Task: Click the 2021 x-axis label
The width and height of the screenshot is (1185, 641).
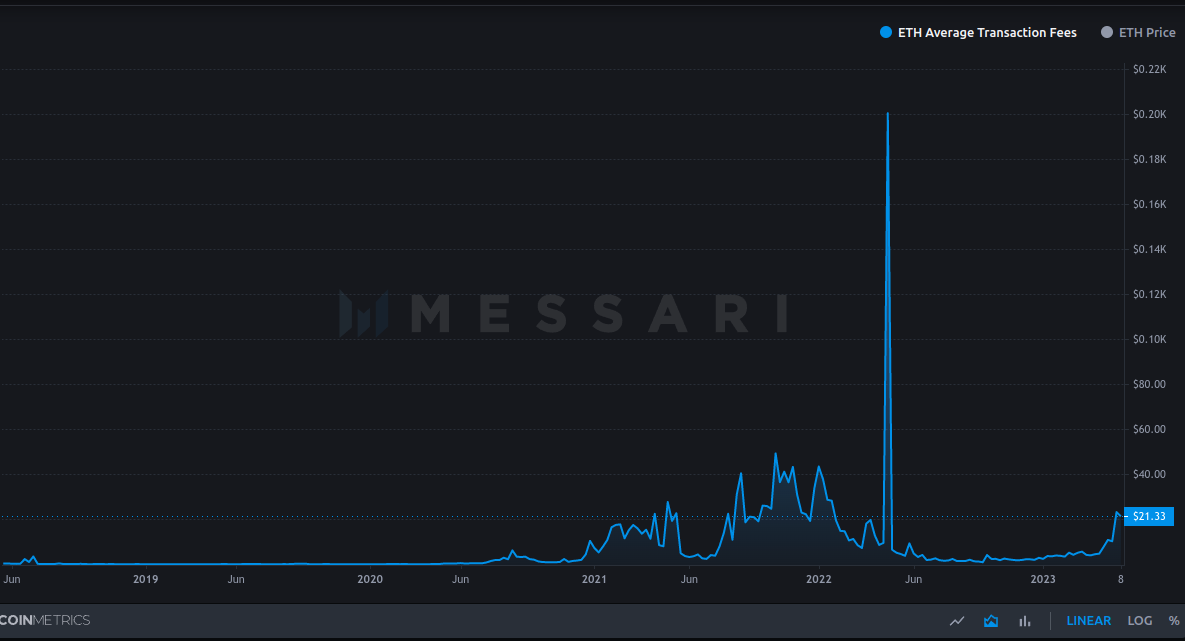Action: 594,579
